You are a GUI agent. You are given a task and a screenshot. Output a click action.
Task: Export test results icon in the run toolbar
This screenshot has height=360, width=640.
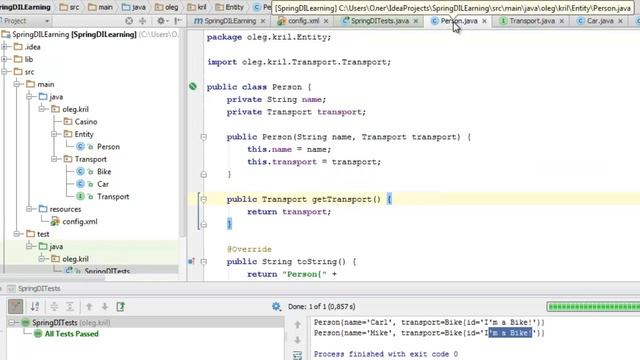[x=120, y=306]
